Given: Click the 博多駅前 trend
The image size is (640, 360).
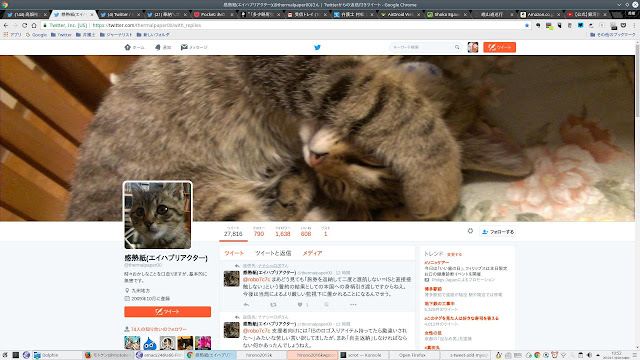Looking at the screenshot, I should 433,289.
